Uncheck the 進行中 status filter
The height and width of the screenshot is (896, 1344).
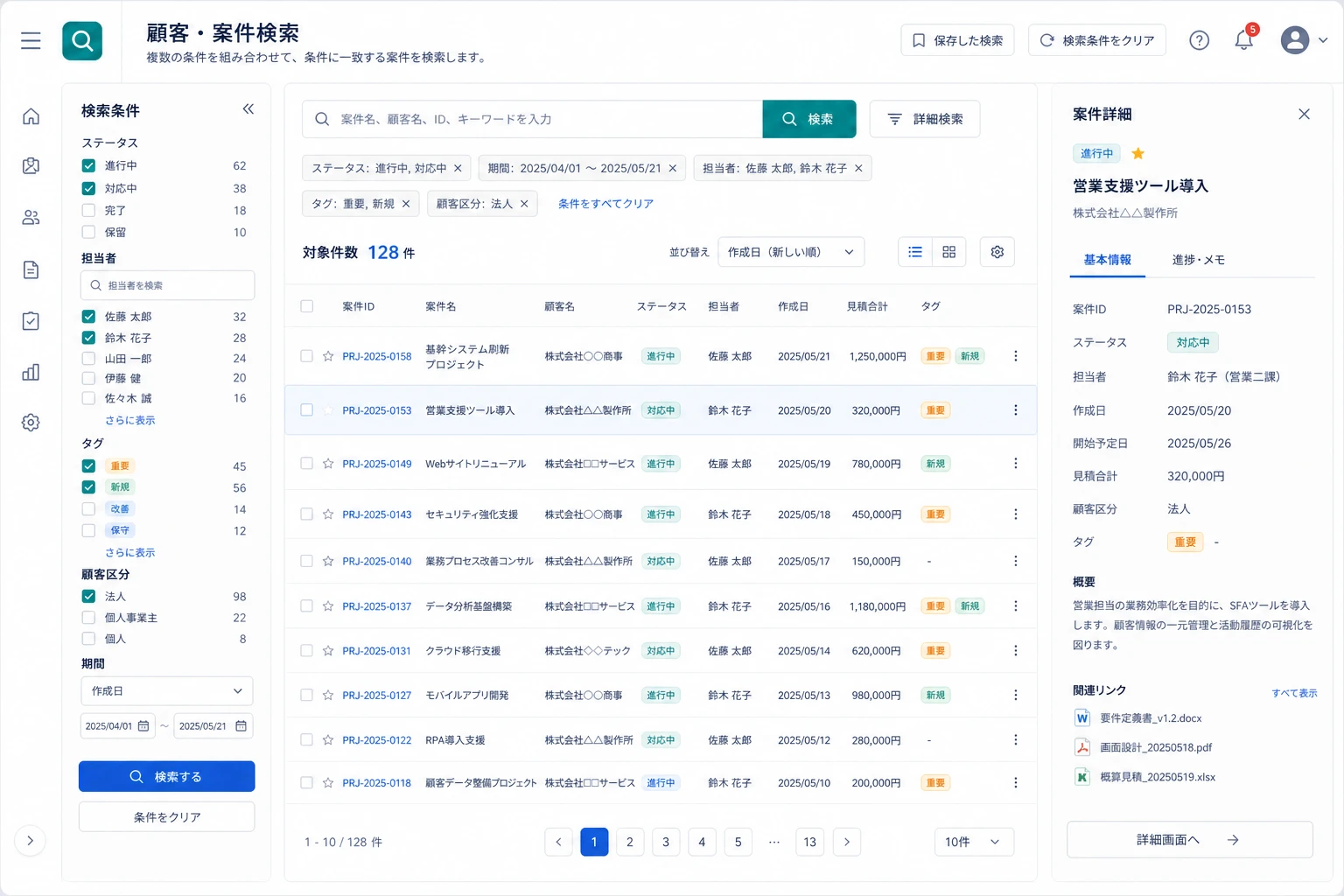pos(88,165)
